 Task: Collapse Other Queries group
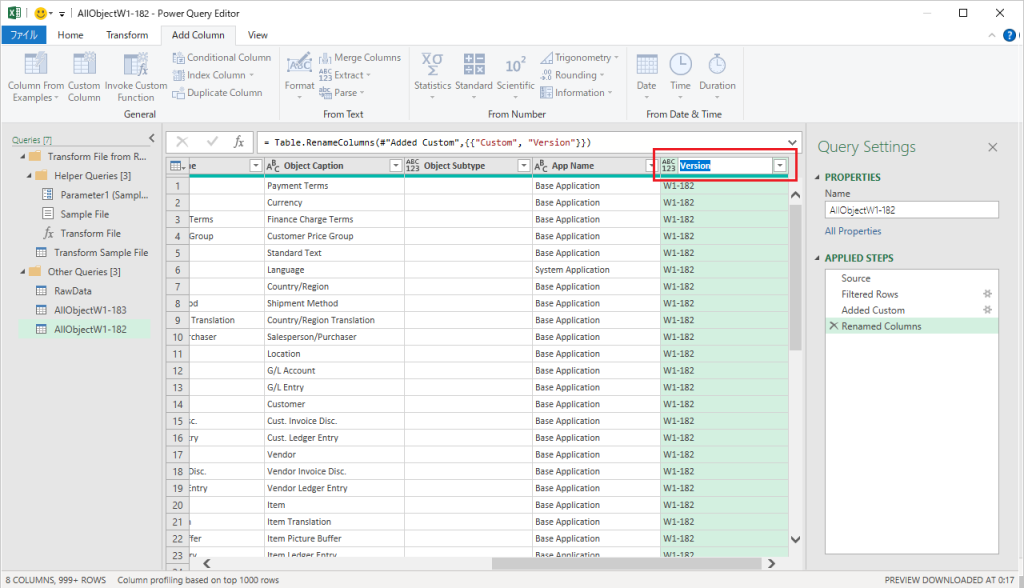click(23, 272)
